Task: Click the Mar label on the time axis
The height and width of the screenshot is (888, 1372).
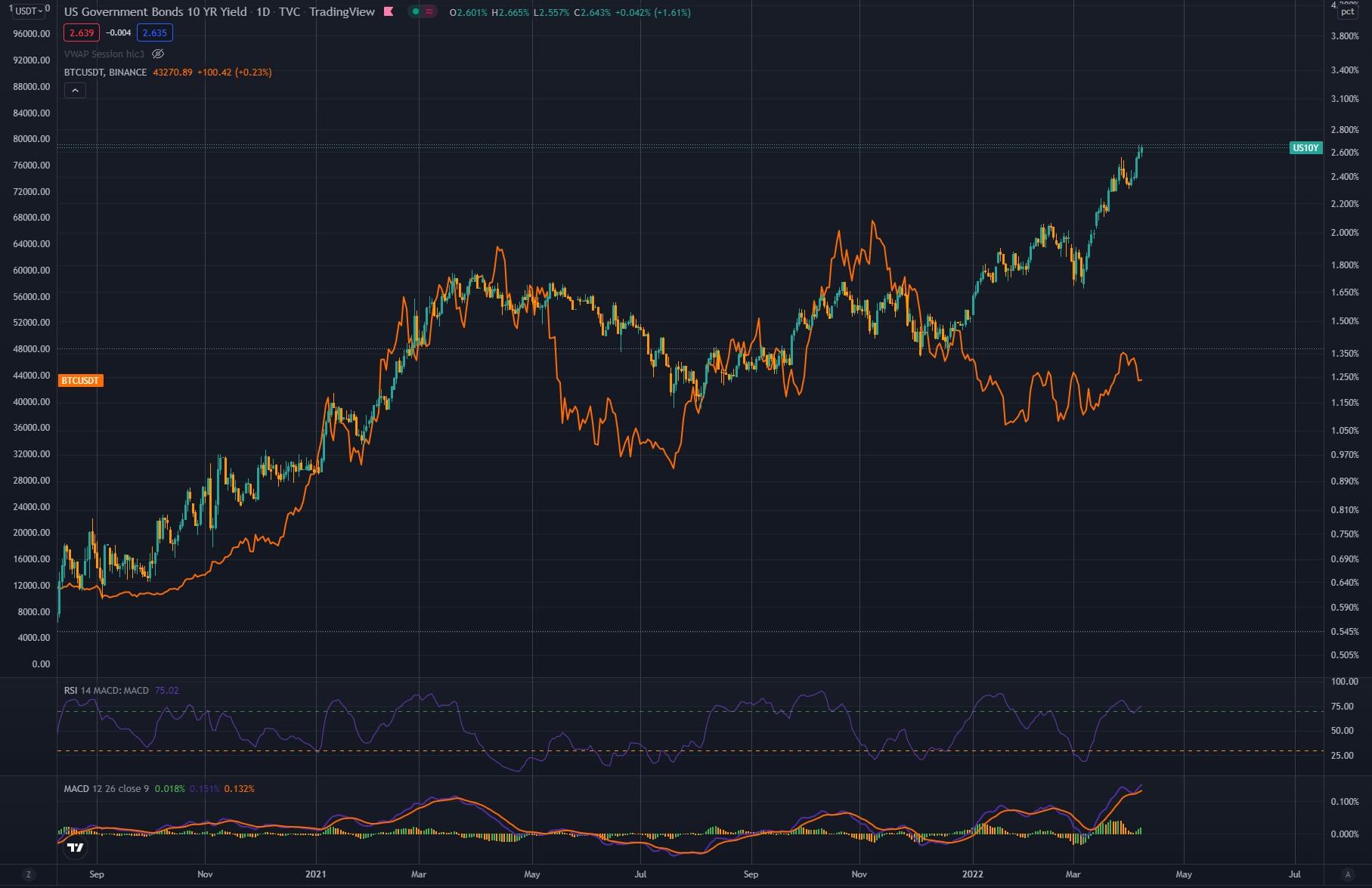Action: pos(418,874)
